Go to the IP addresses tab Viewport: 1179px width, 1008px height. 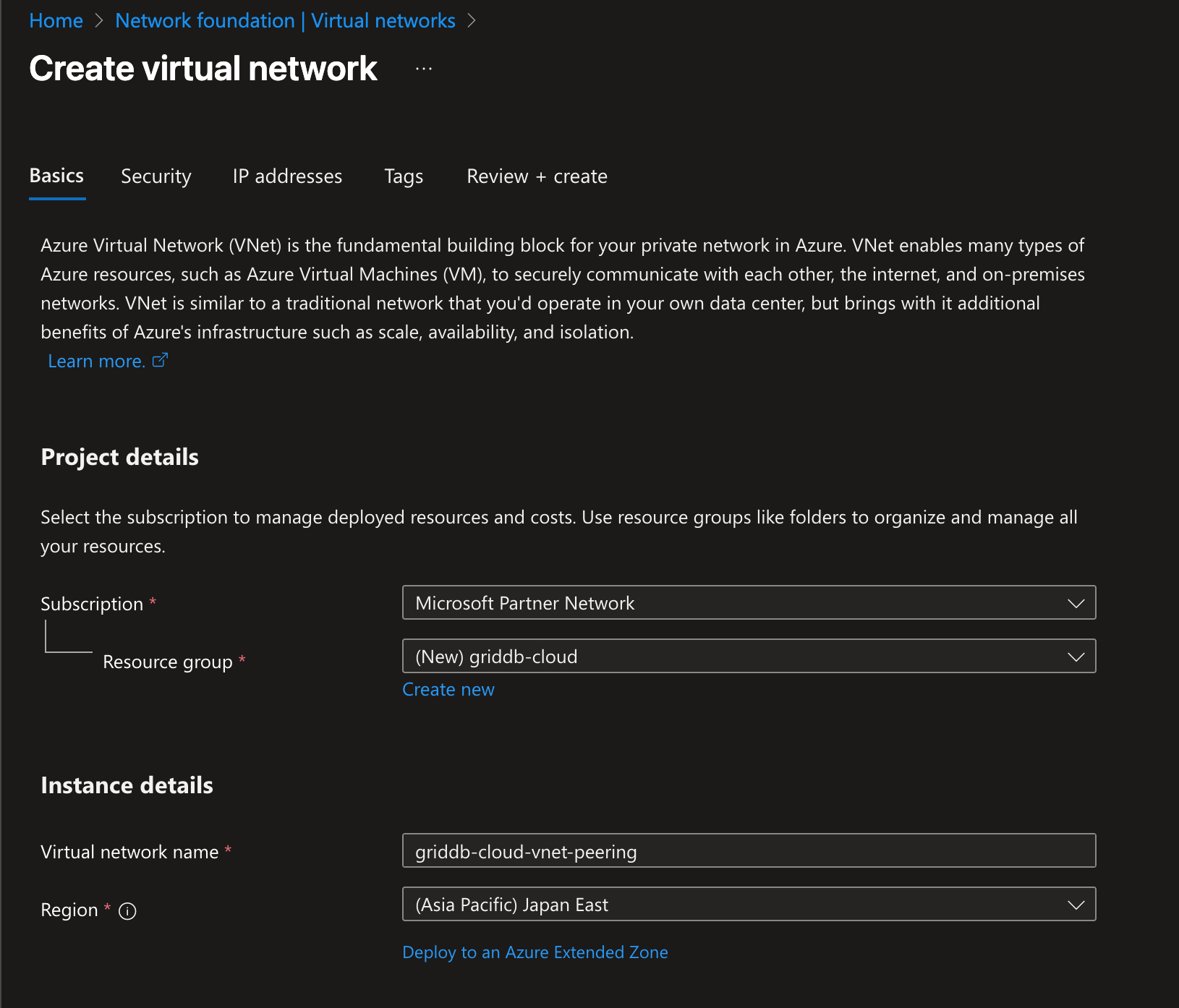click(x=287, y=176)
